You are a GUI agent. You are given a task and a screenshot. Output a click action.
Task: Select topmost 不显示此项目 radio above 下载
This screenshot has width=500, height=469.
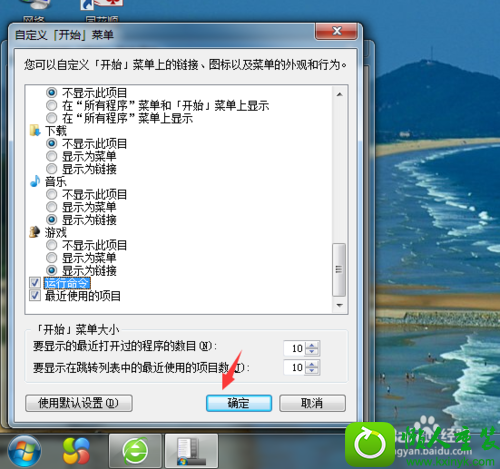click(x=51, y=92)
